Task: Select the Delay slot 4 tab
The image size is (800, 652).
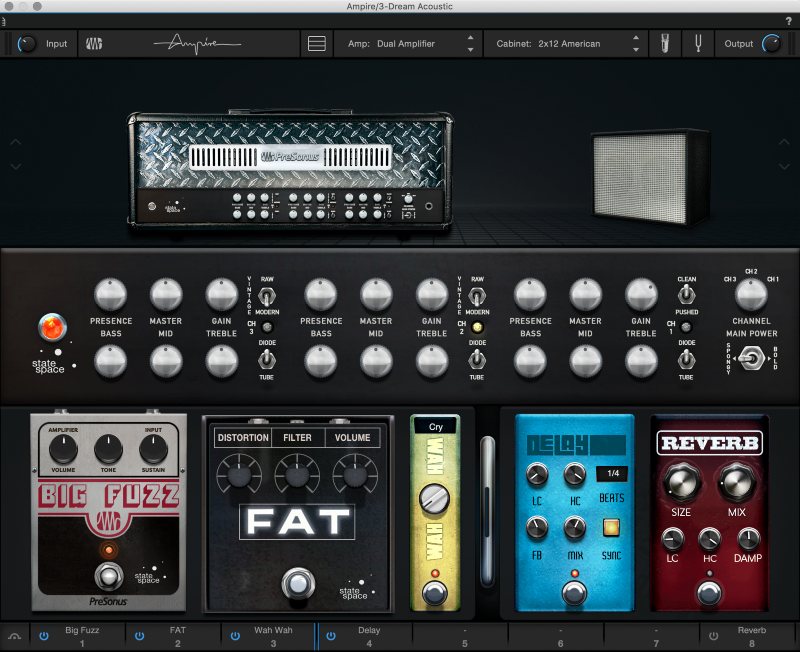Action: pos(368,634)
